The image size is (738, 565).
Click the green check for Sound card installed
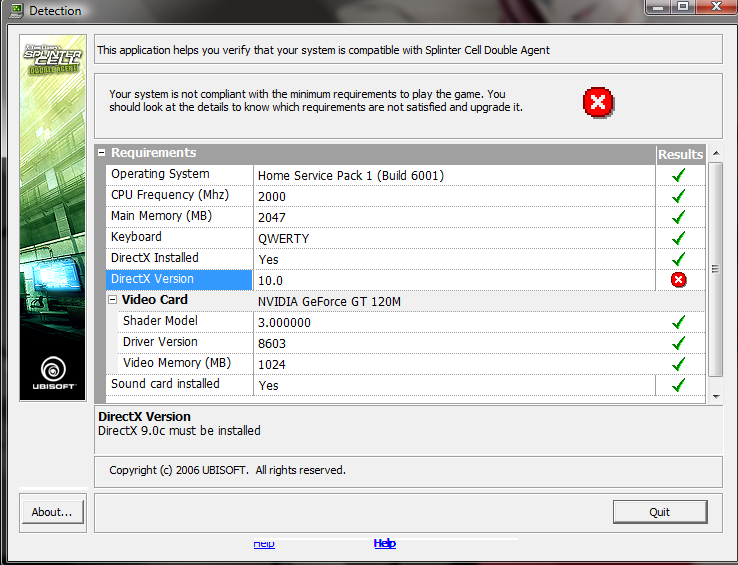tap(678, 385)
